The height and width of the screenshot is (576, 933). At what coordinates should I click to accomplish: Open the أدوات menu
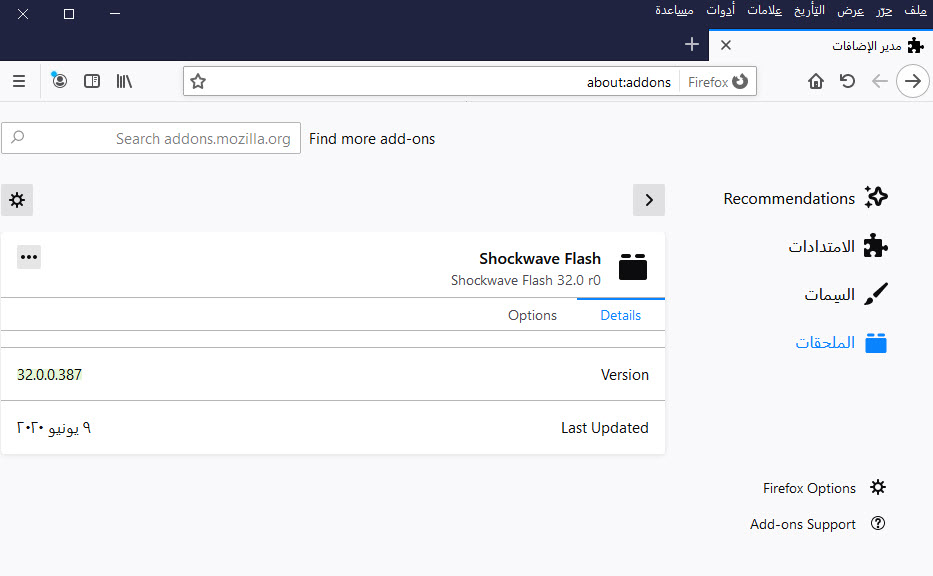coord(721,10)
